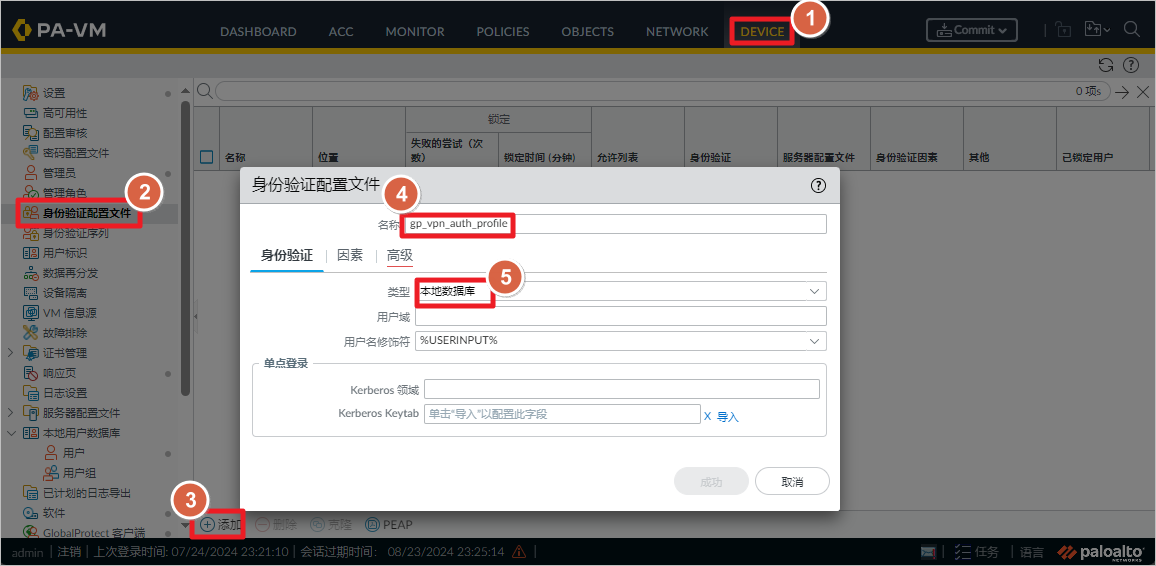Expand the 服务器配置文件 tree node
This screenshot has height=566, width=1156.
pos(10,413)
